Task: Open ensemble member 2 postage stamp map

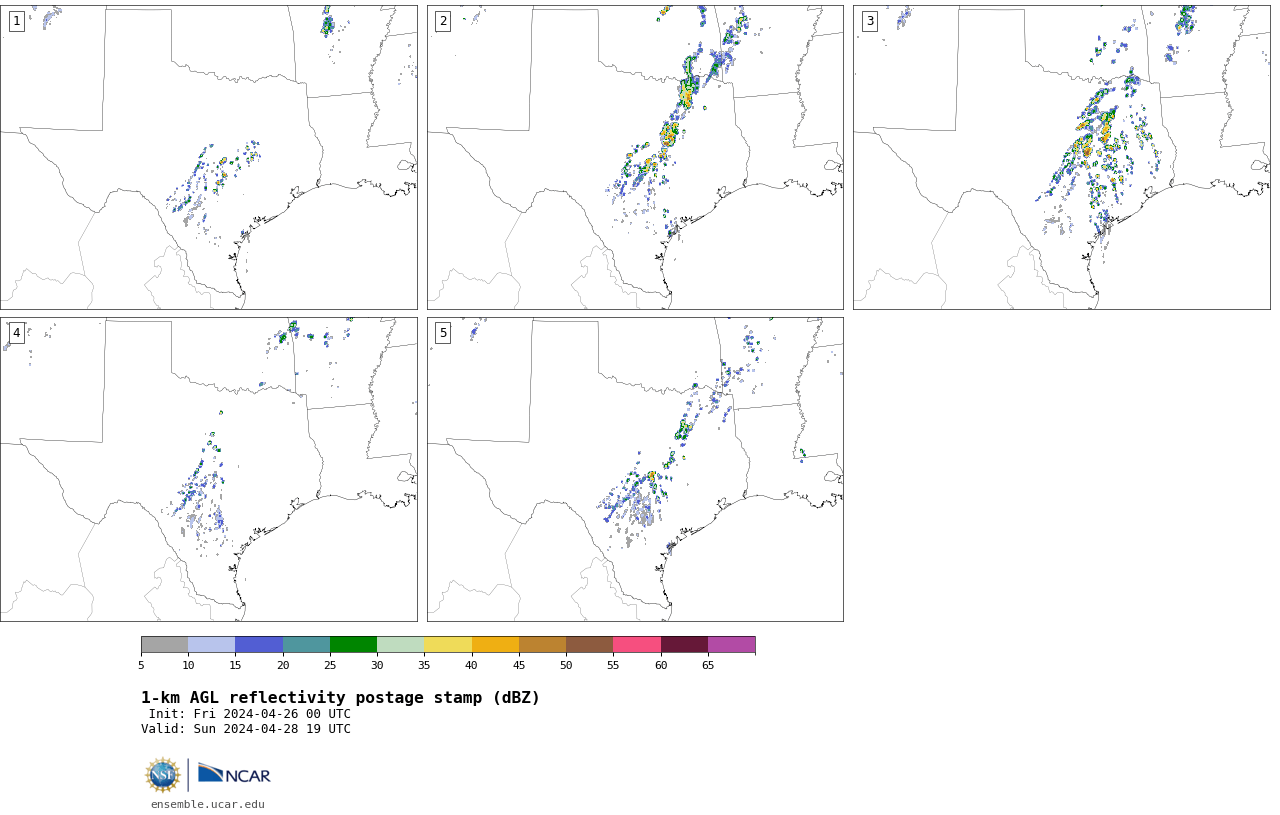Action: point(635,157)
